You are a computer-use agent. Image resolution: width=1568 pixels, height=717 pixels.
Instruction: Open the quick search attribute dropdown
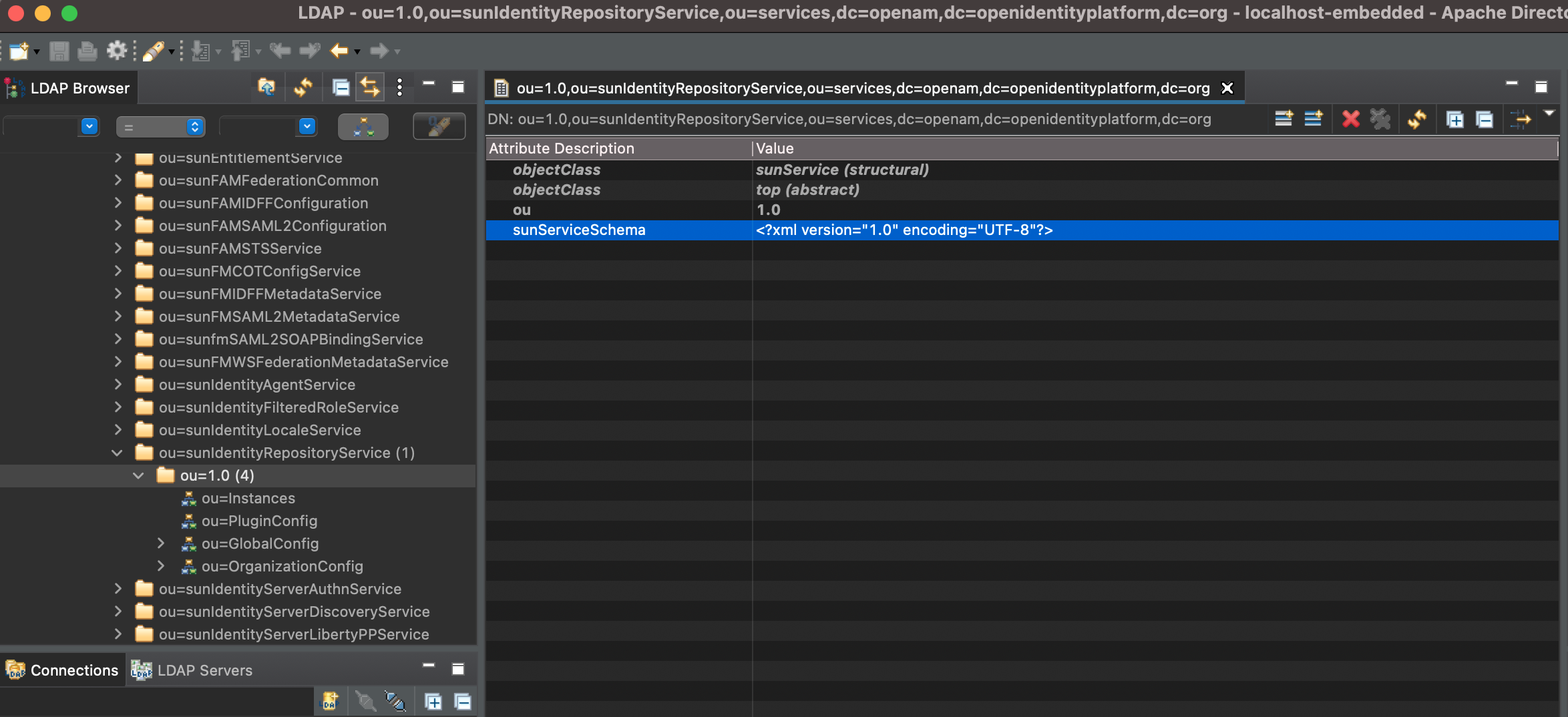point(89,126)
